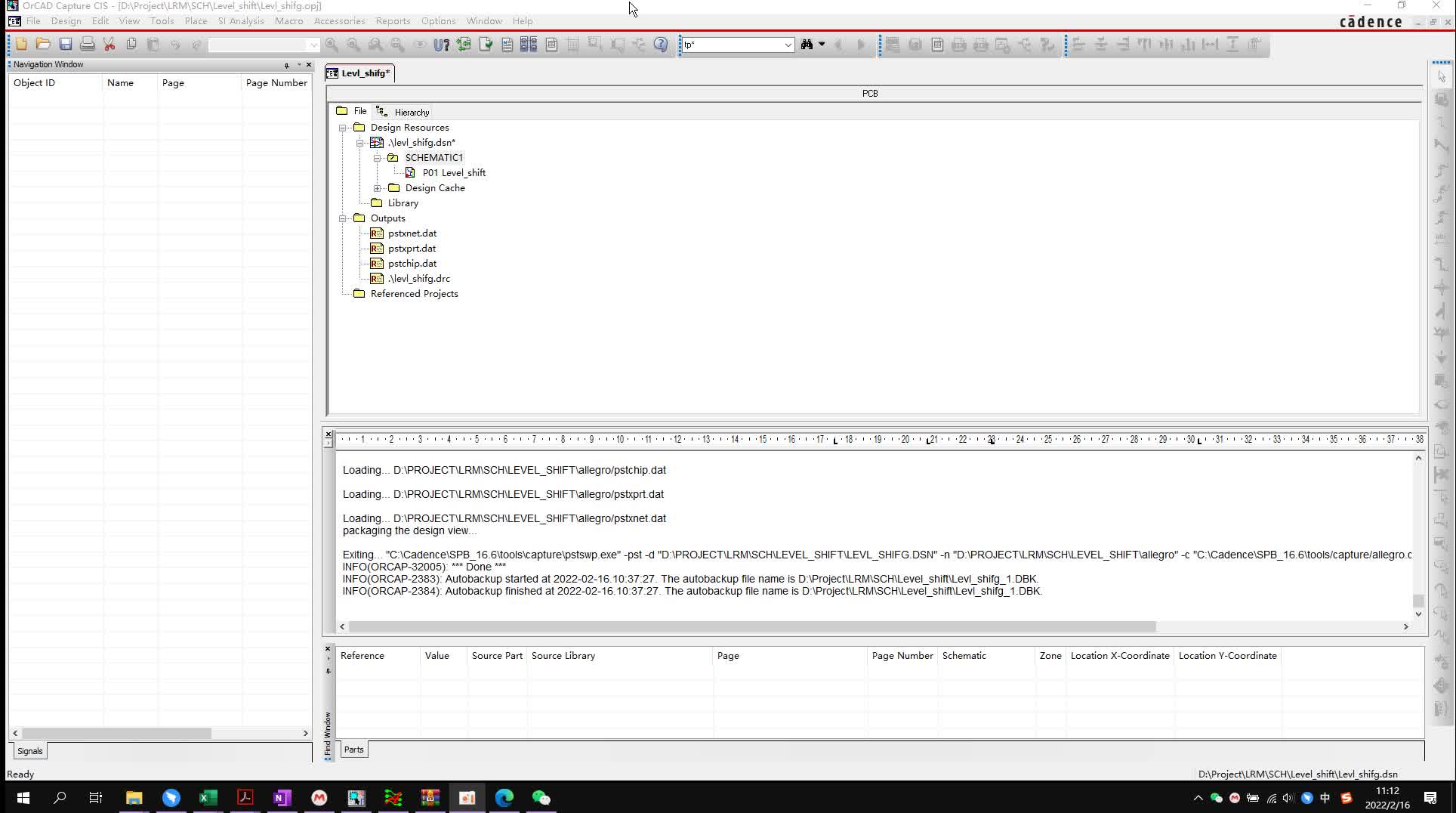Close the Navigation Window panel

[x=309, y=64]
